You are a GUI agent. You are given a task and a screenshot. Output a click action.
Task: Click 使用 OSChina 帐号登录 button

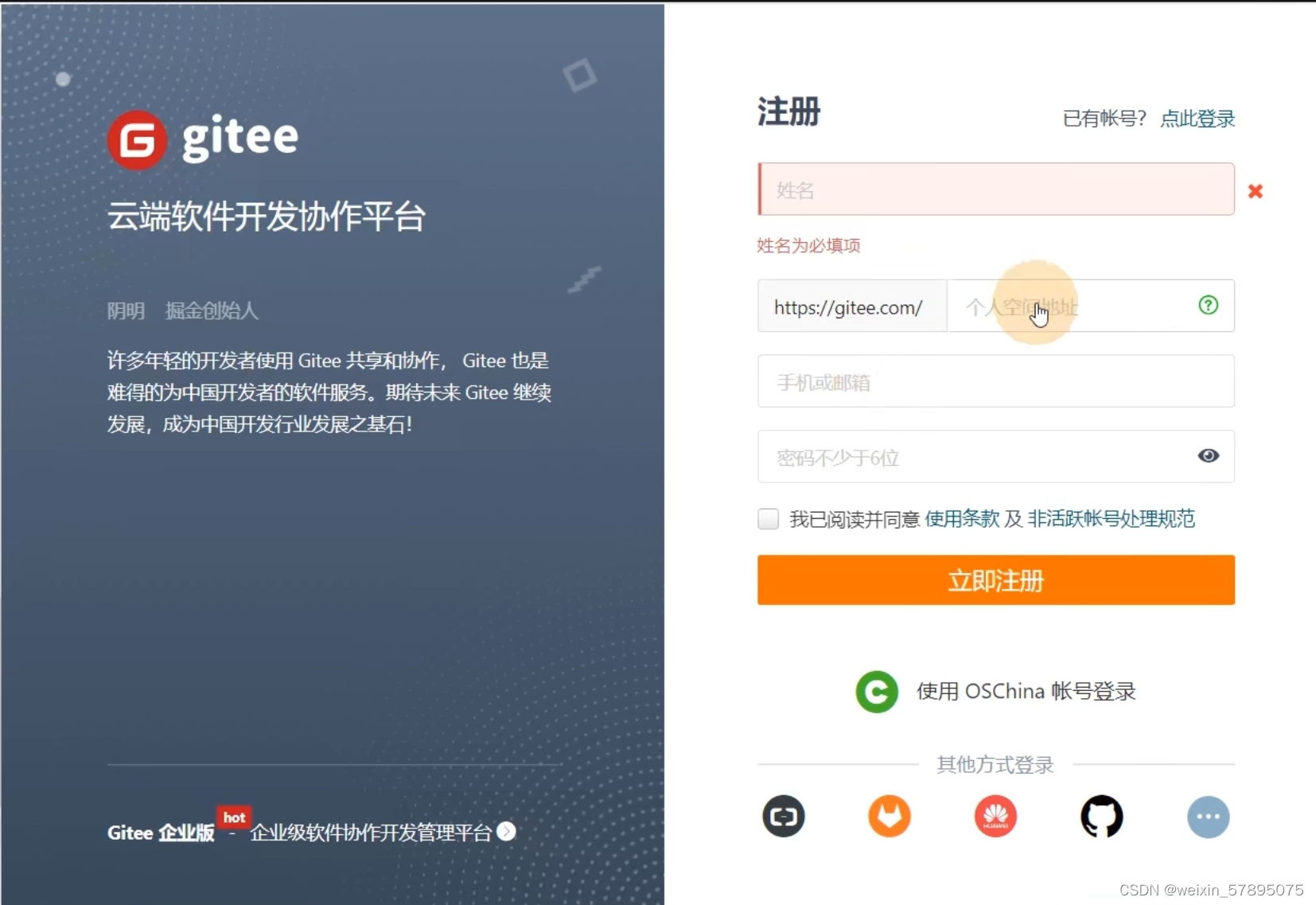click(1026, 691)
